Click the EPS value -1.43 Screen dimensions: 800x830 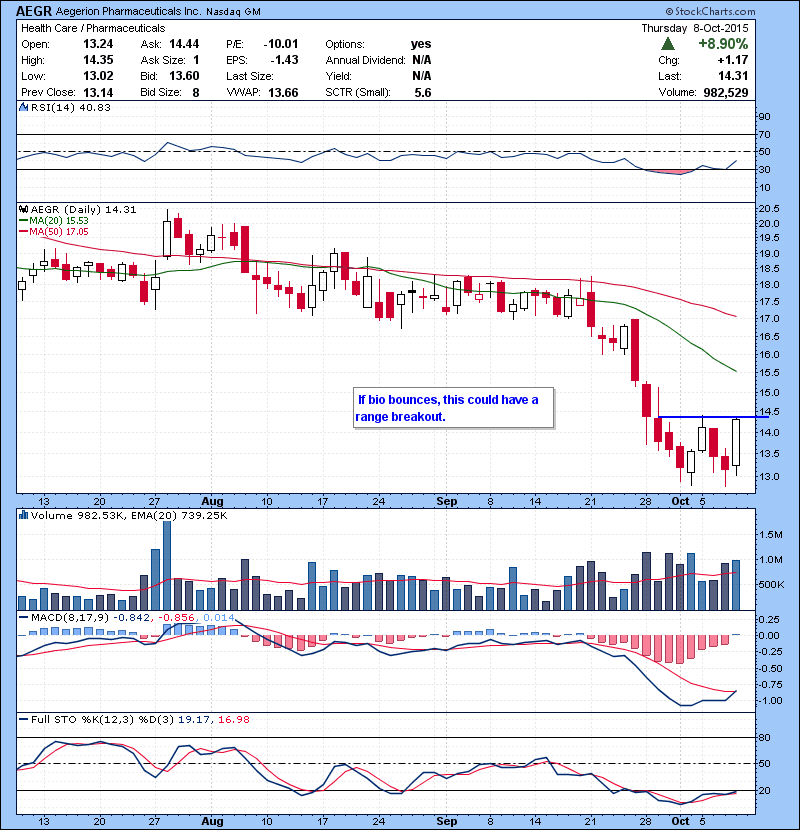coord(284,60)
